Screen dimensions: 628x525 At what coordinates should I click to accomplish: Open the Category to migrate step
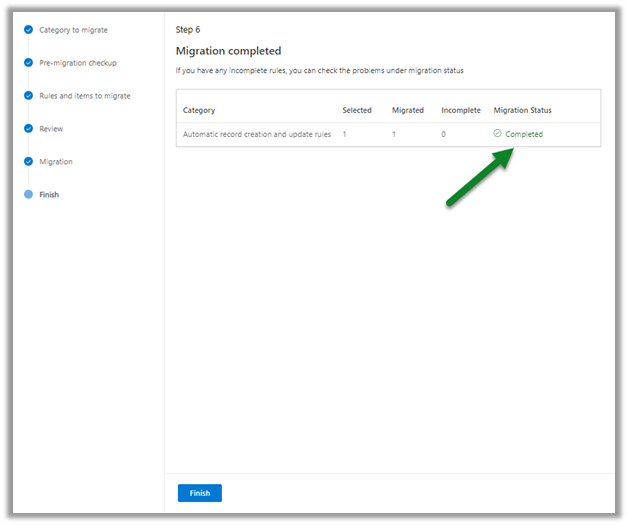click(x=73, y=30)
